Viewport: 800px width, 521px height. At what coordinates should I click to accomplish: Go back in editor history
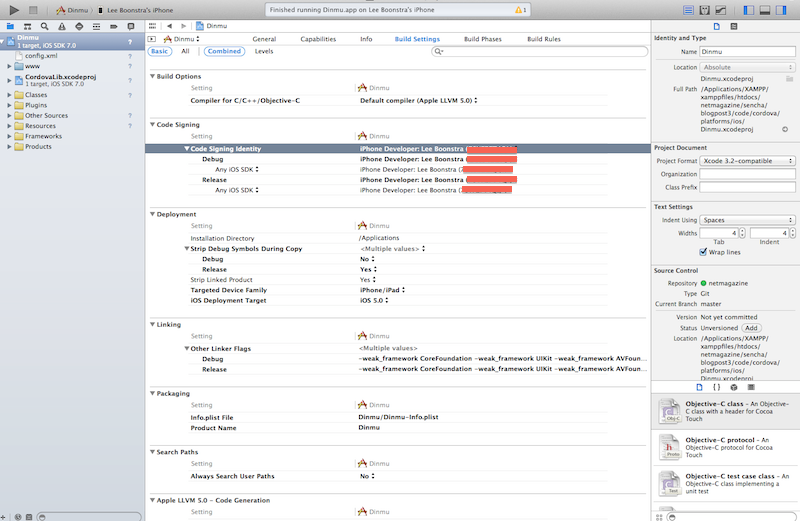[169, 26]
